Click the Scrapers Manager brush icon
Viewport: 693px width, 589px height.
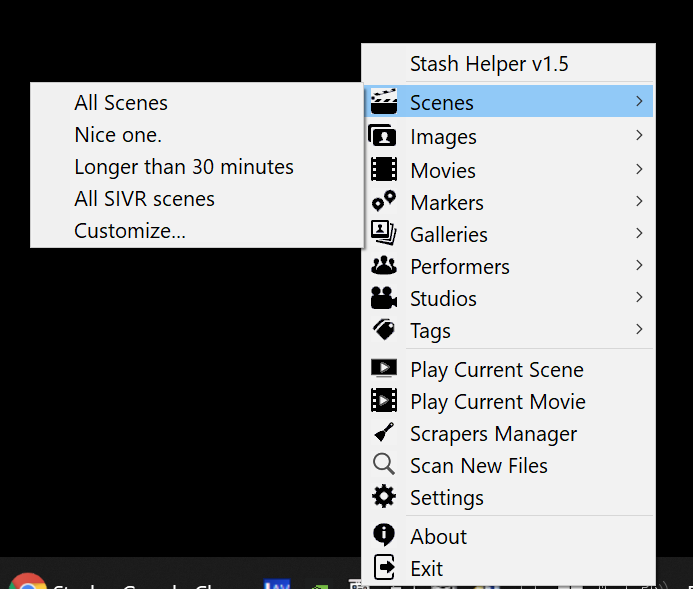[384, 433]
